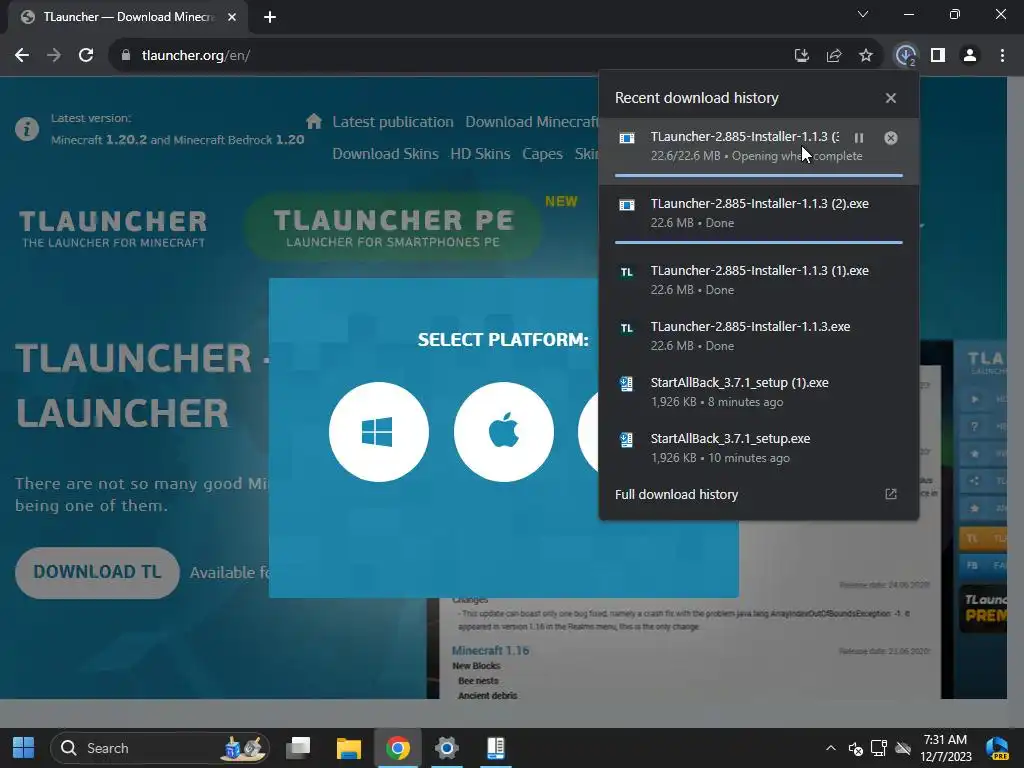Open File Explorer from the taskbar
The image size is (1024, 768).
click(x=349, y=748)
